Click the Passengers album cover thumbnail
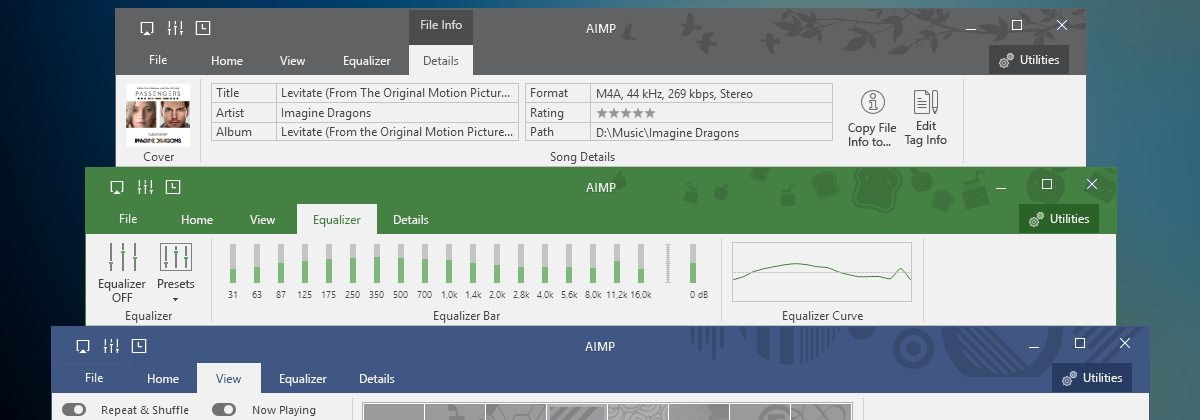 click(x=158, y=115)
